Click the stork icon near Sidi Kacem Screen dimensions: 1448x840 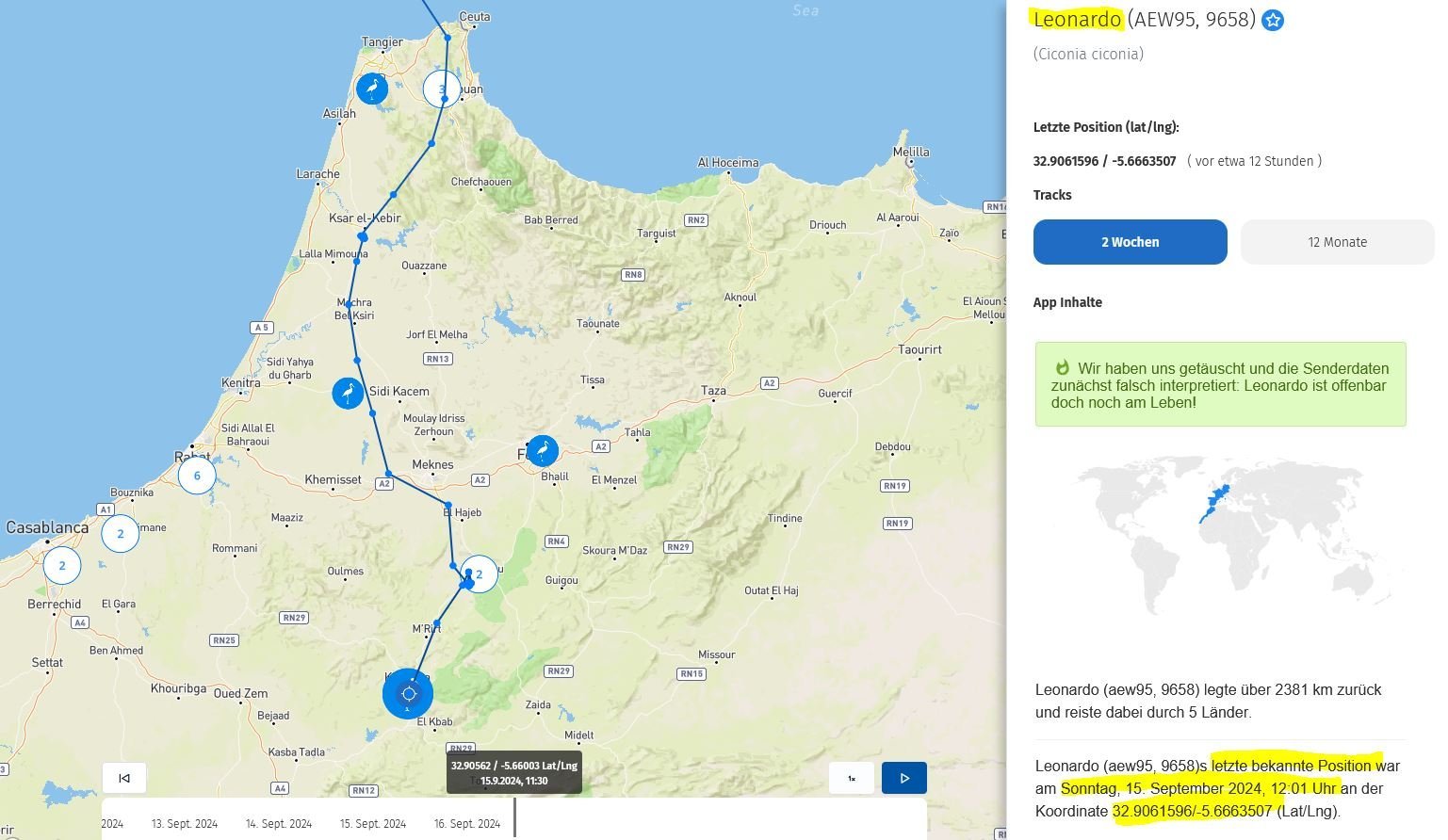[x=348, y=393]
